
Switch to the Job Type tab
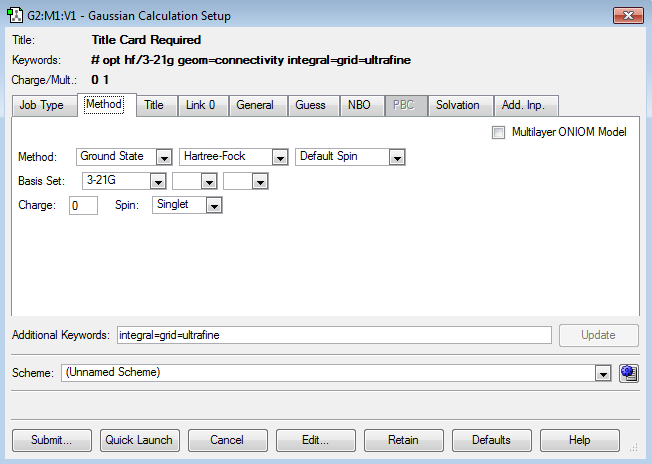point(42,105)
